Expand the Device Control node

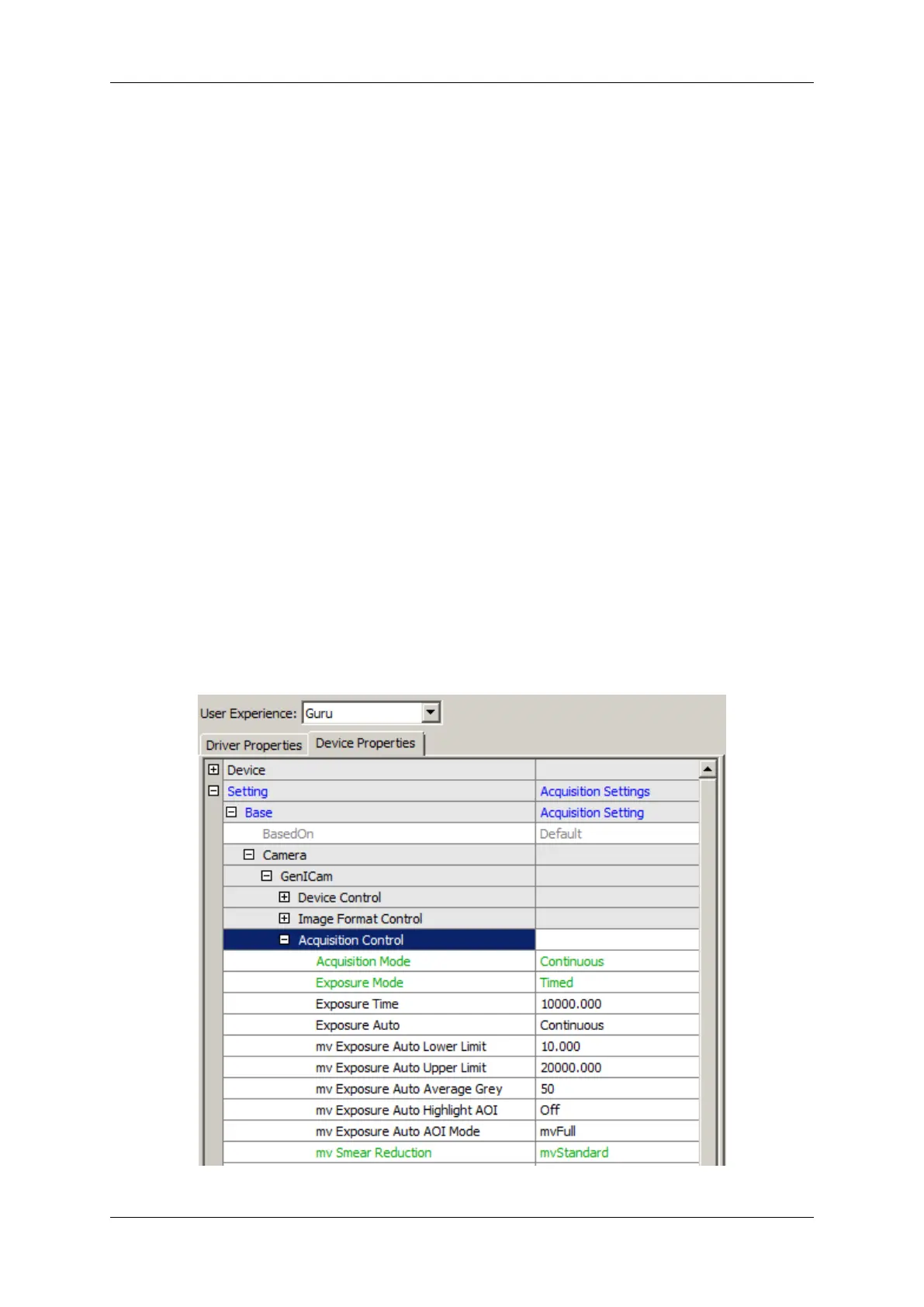[284, 897]
